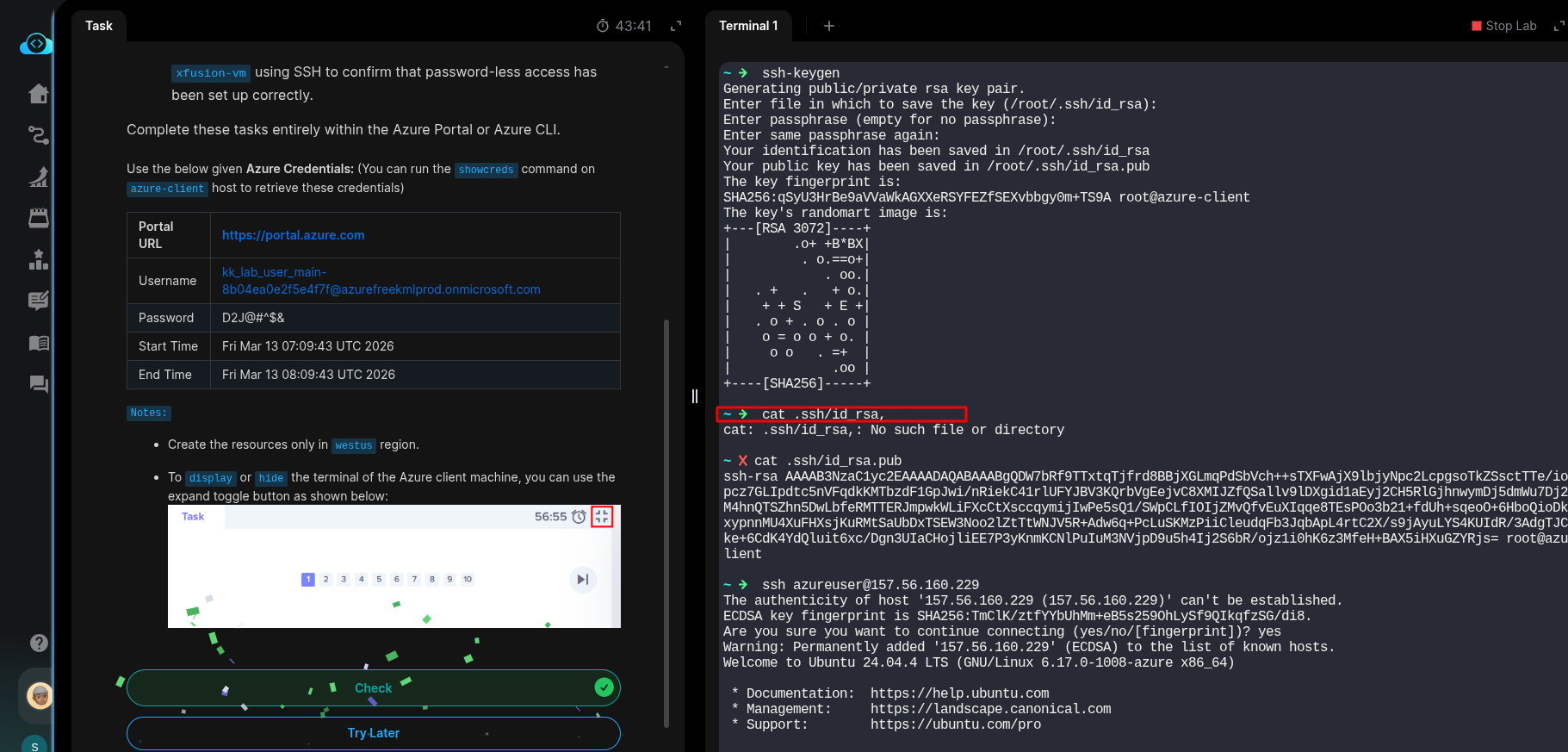This screenshot has width=1568, height=752.
Task: Click the Stop Lab button
Action: pyautogui.click(x=1503, y=26)
